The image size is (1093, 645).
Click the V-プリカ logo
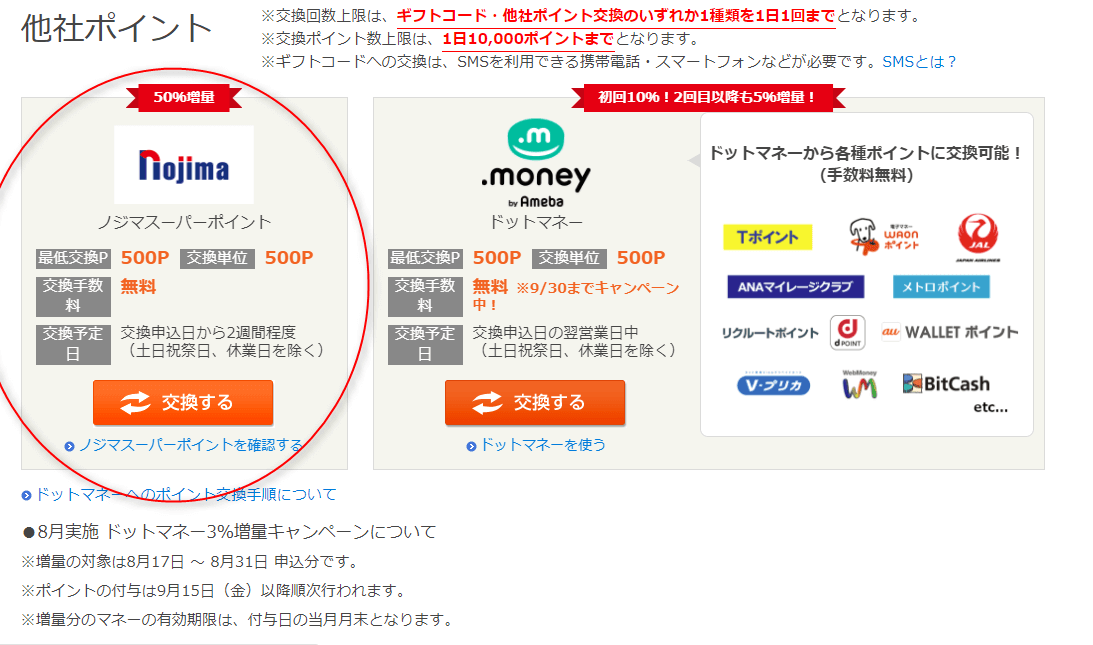click(x=774, y=385)
